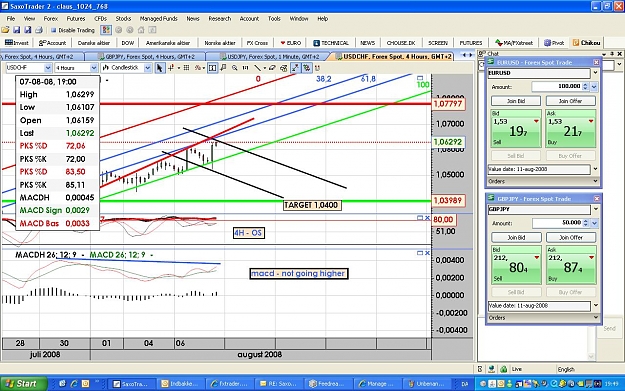Click the second save disk icon
This screenshot has height=391, width=625.
pyautogui.click(x=28, y=30)
